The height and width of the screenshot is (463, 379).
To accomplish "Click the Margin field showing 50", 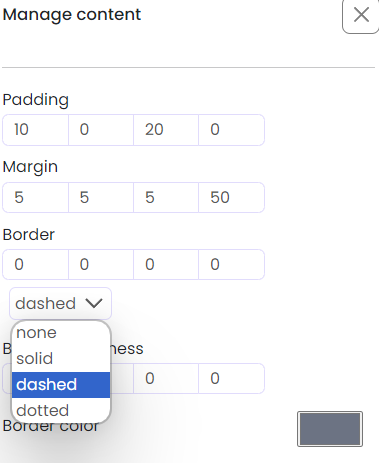I will 231,197.
